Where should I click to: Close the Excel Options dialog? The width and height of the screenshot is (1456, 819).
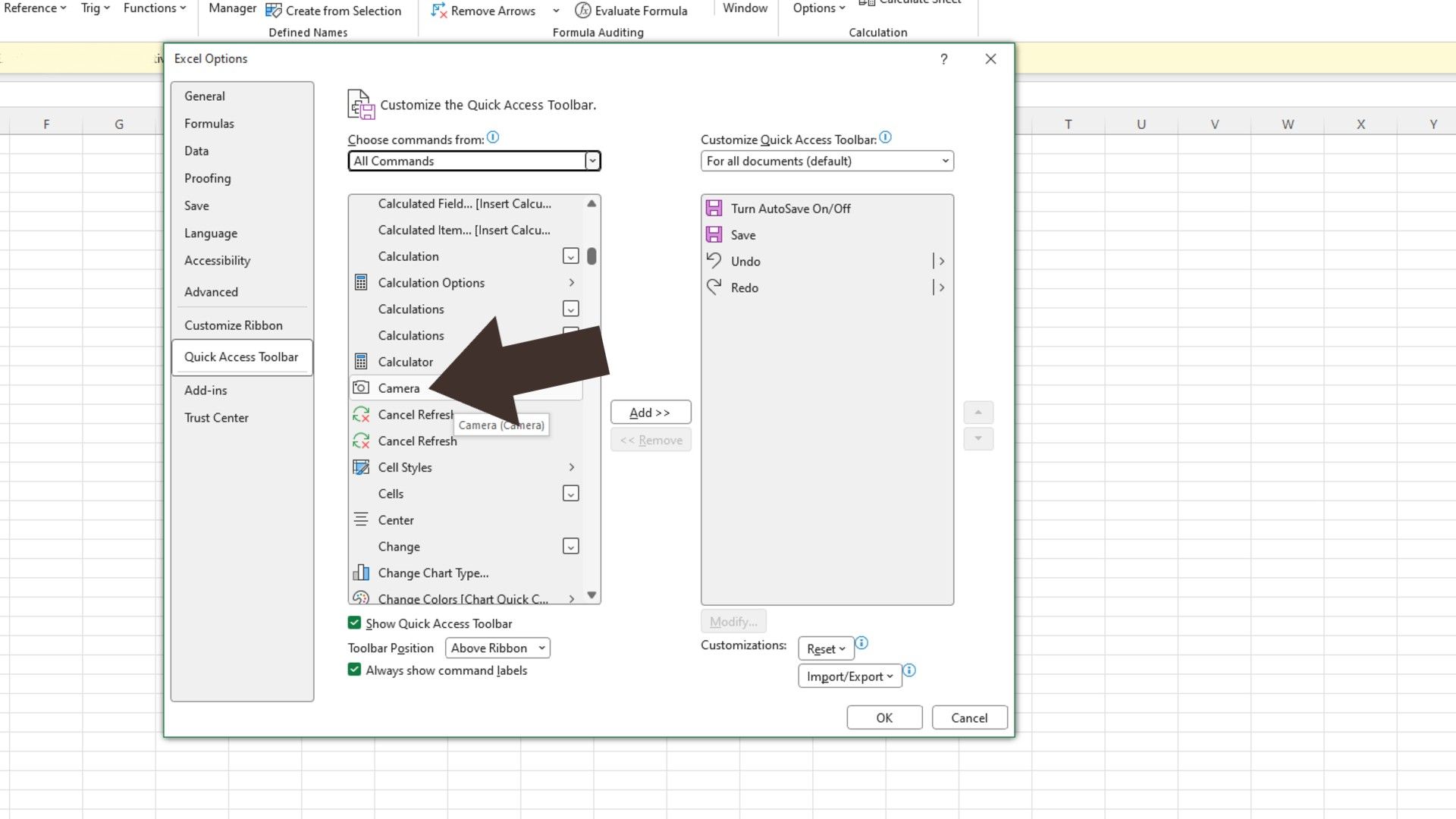(x=990, y=59)
